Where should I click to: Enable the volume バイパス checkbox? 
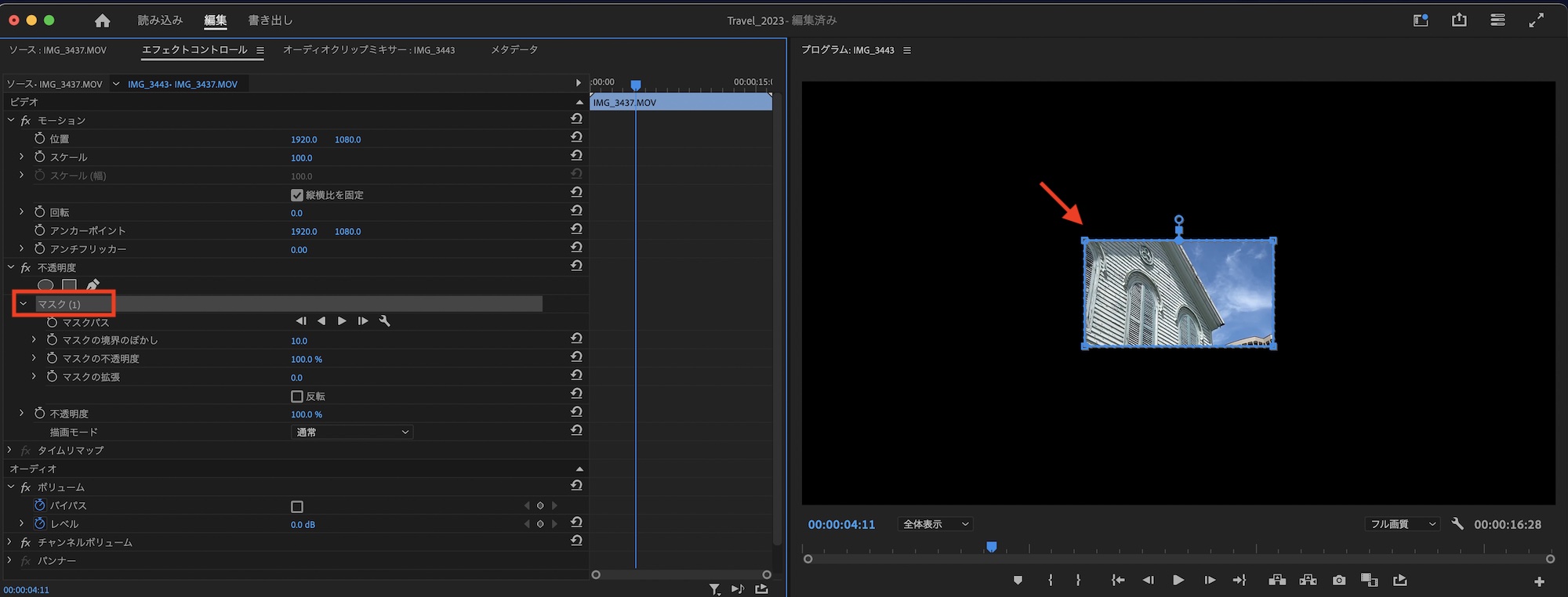coord(297,506)
